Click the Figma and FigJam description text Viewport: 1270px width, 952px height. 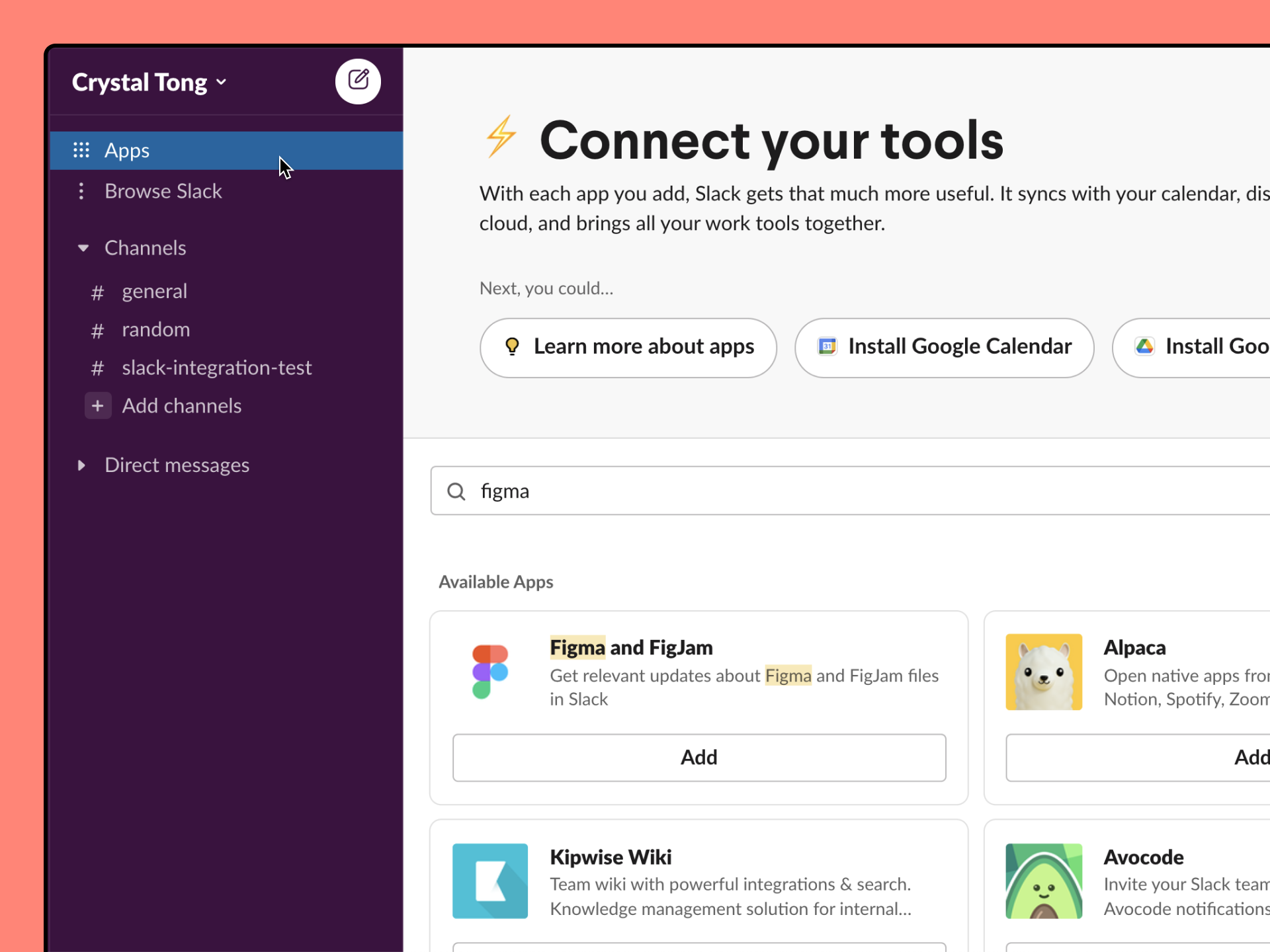(x=744, y=688)
